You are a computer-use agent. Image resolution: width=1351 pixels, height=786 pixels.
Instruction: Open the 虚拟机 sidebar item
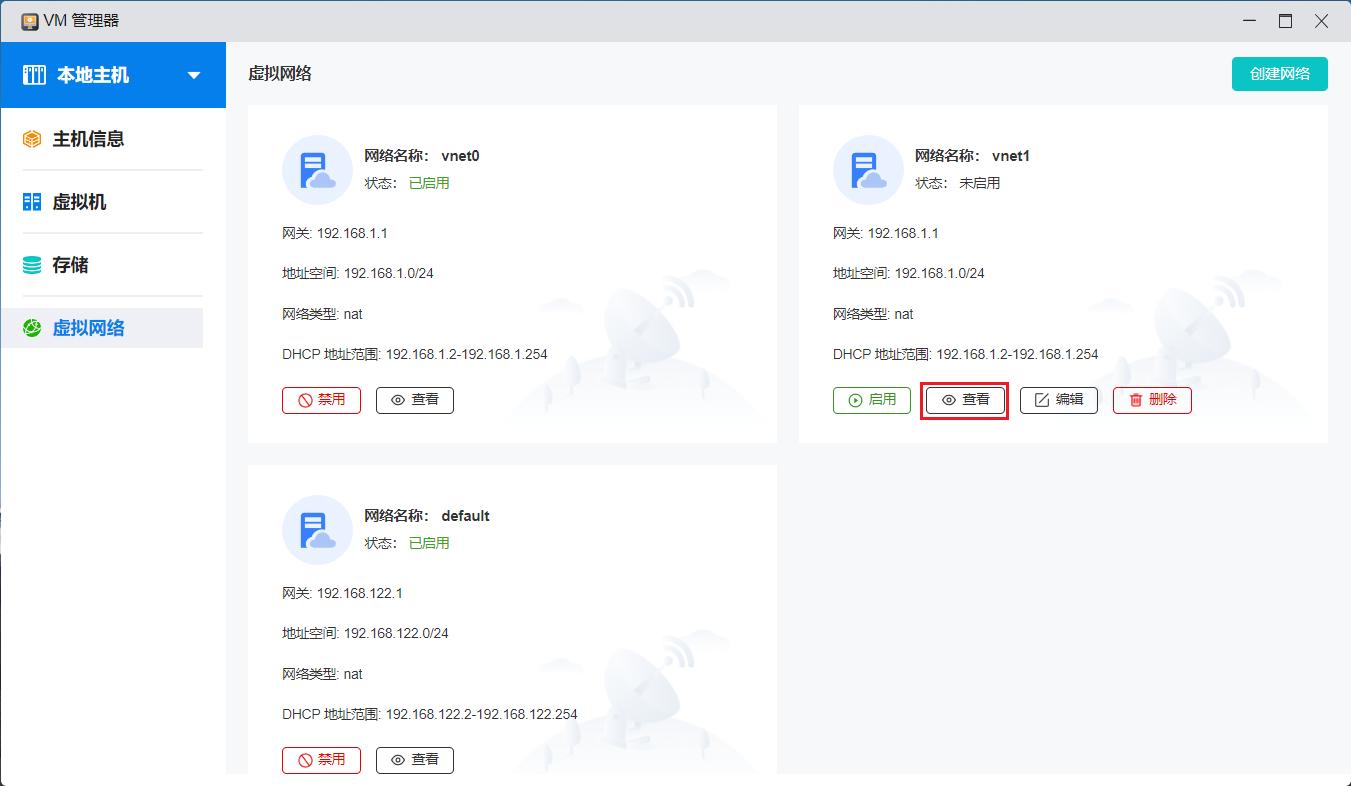pyautogui.click(x=112, y=202)
